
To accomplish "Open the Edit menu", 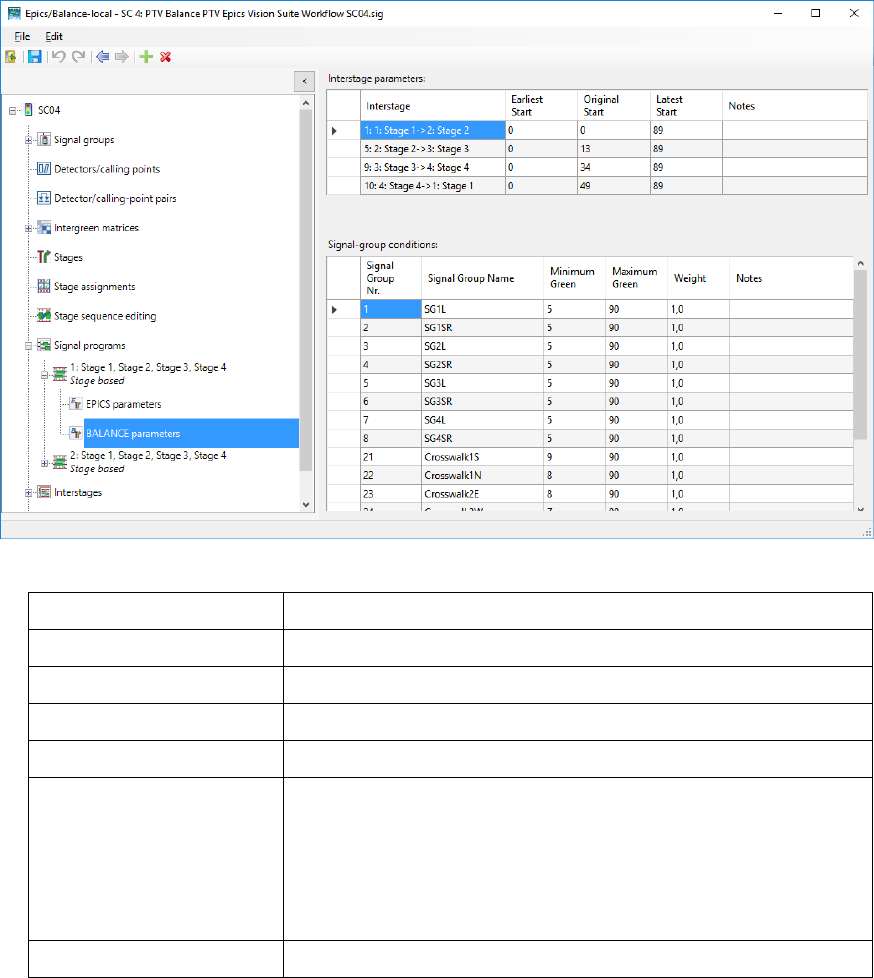I will pos(54,36).
